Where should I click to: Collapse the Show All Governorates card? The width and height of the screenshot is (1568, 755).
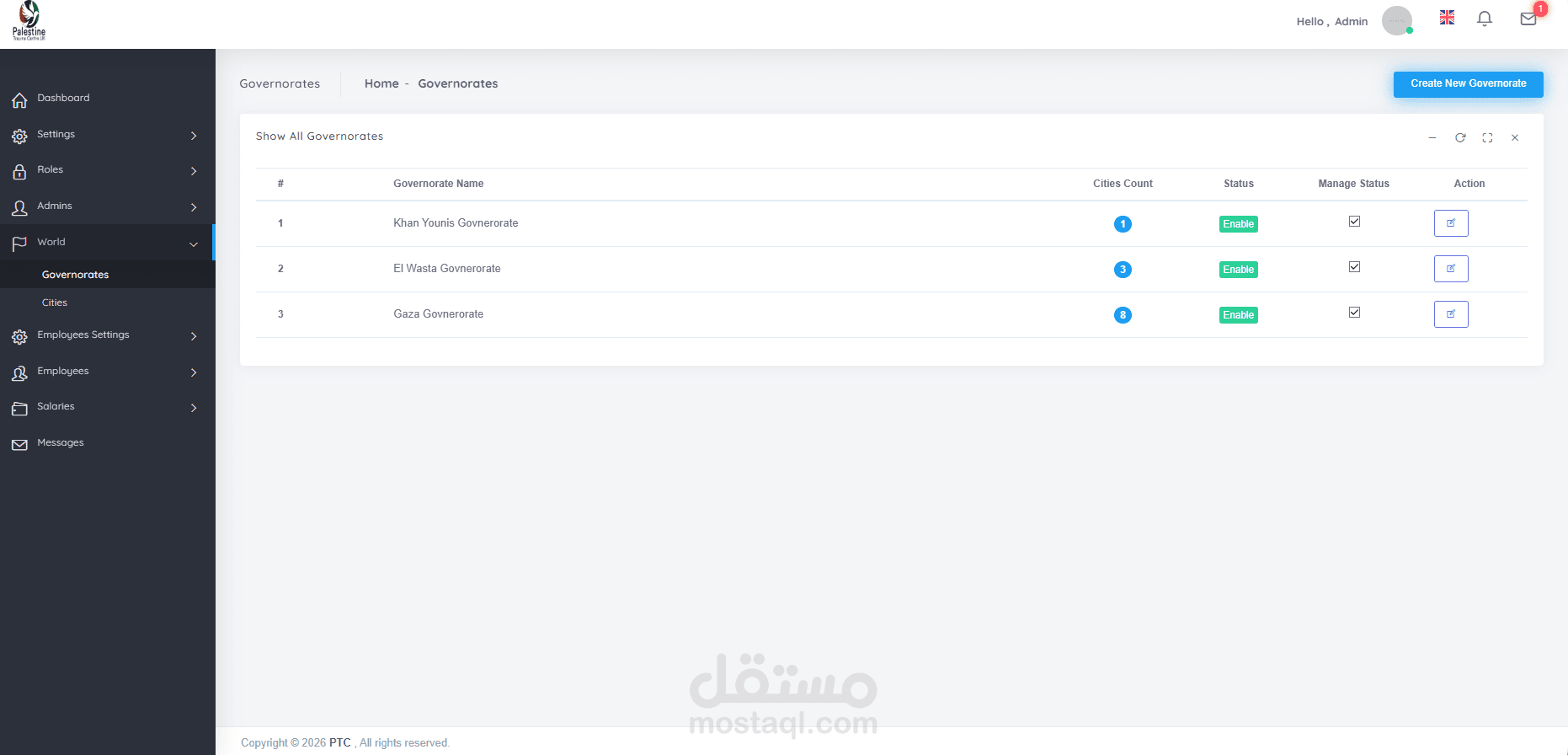pos(1432,137)
